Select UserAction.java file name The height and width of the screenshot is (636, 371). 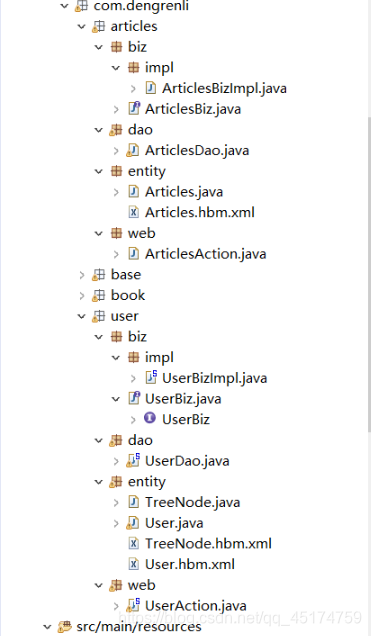[x=196, y=606]
